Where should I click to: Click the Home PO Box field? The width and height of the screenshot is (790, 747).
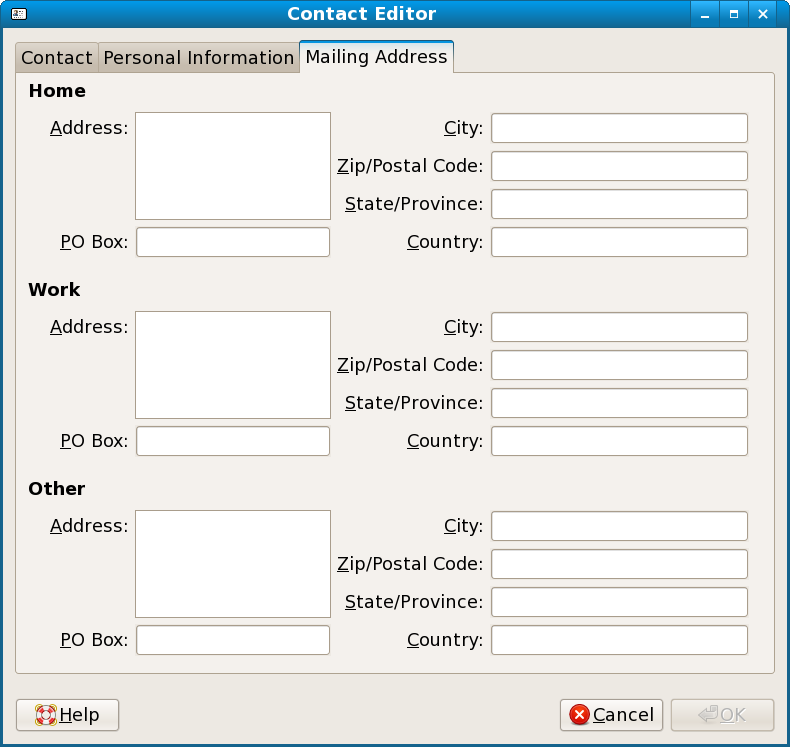[233, 242]
